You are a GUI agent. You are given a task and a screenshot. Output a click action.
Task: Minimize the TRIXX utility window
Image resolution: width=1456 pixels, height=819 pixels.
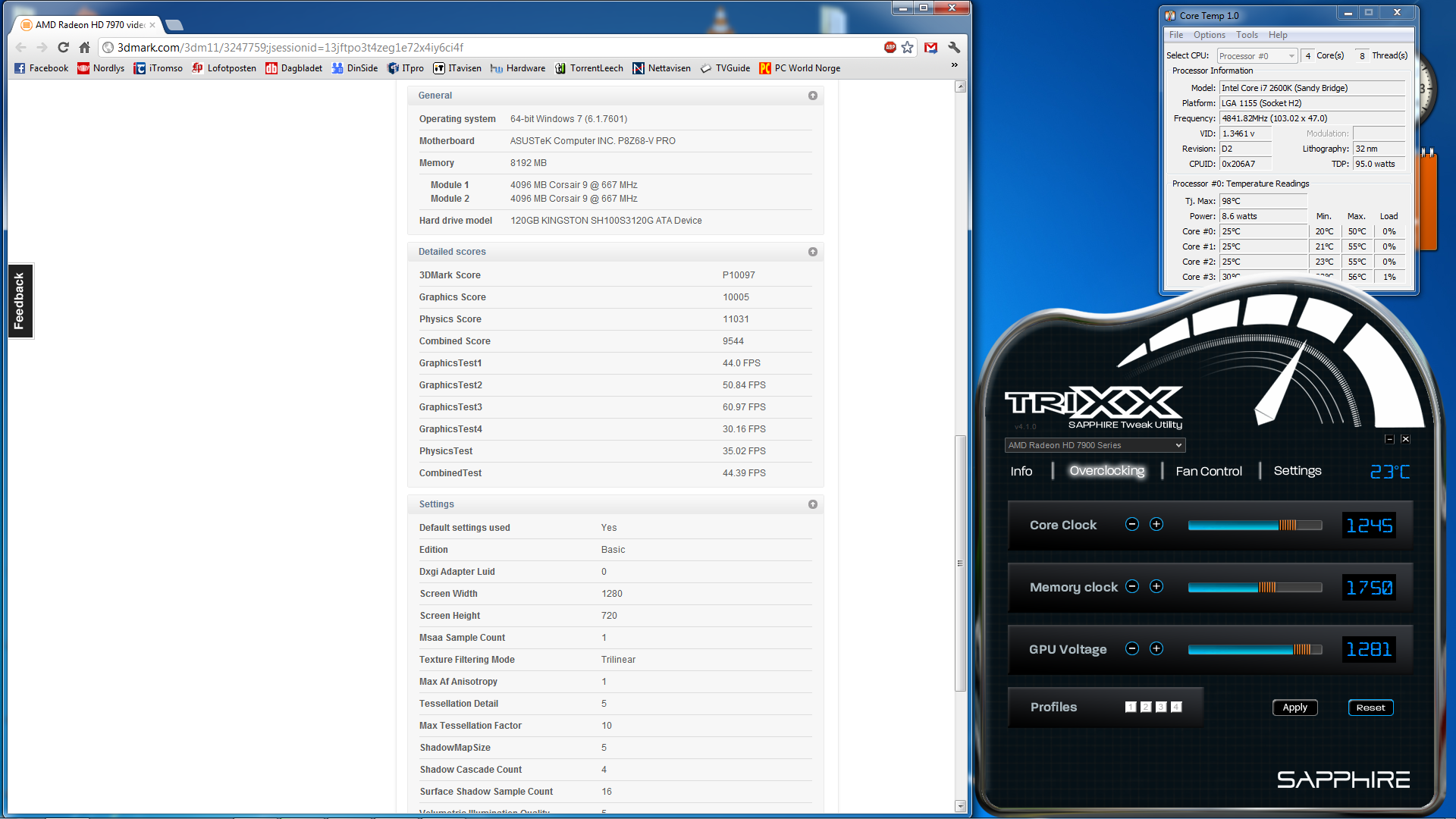point(1389,439)
